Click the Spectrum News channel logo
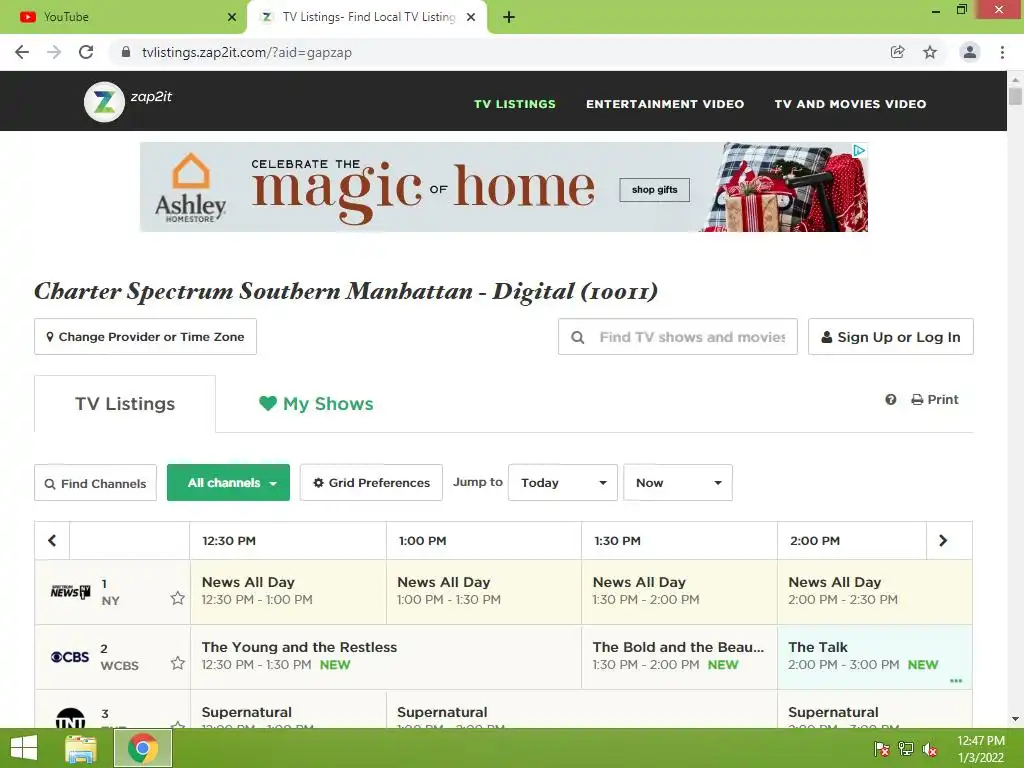Viewport: 1024px width, 768px height. [71, 592]
